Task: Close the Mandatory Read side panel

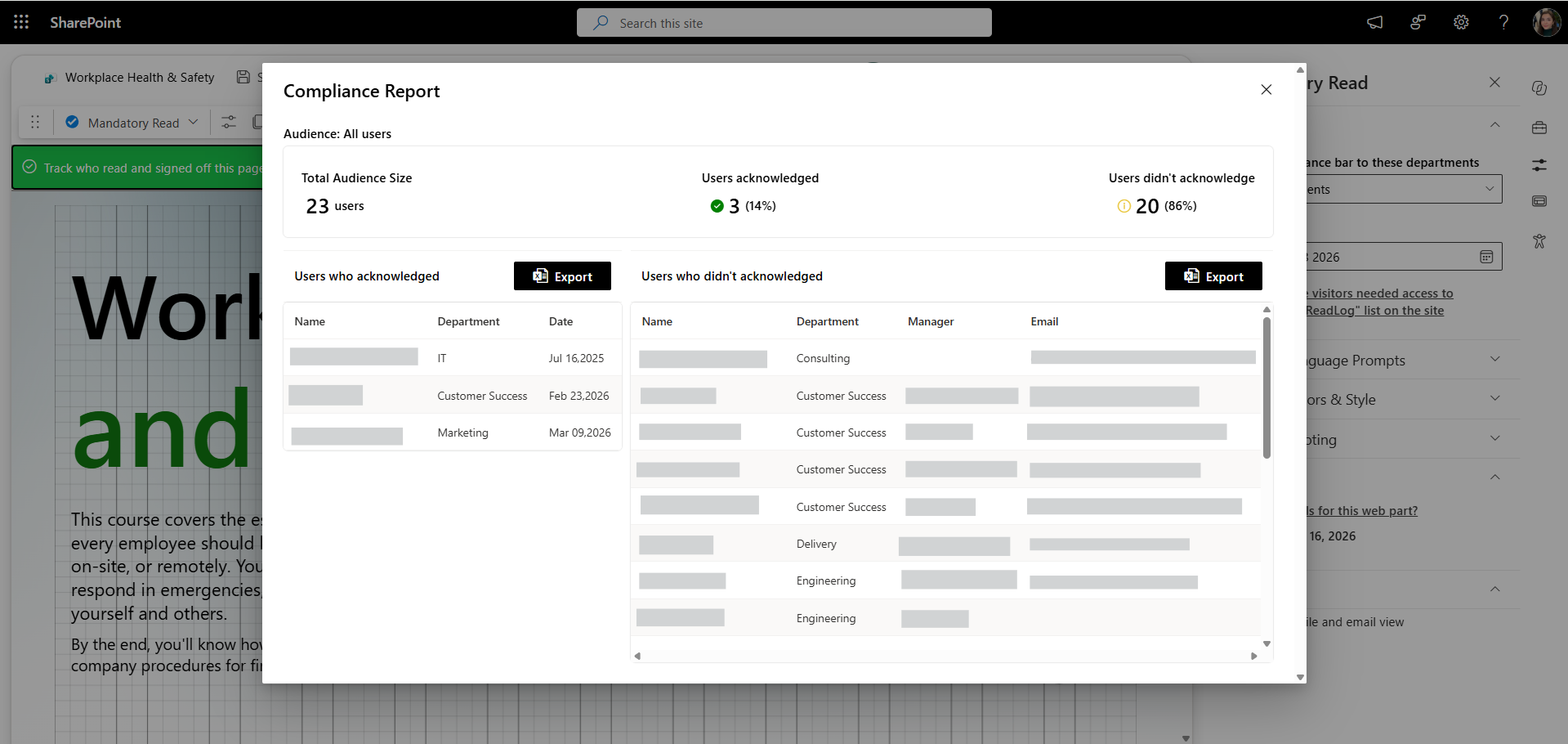Action: click(x=1494, y=83)
